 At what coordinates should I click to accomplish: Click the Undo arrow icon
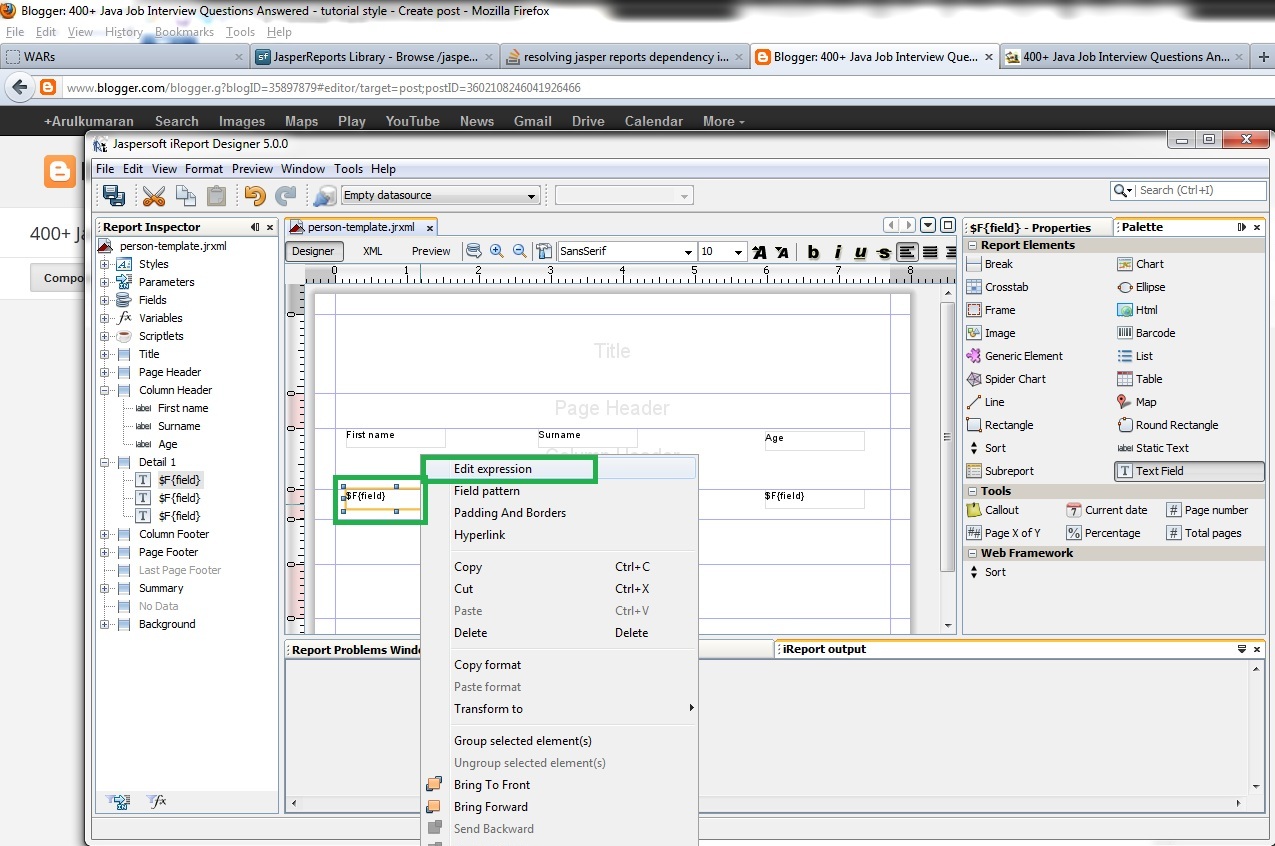pos(255,195)
